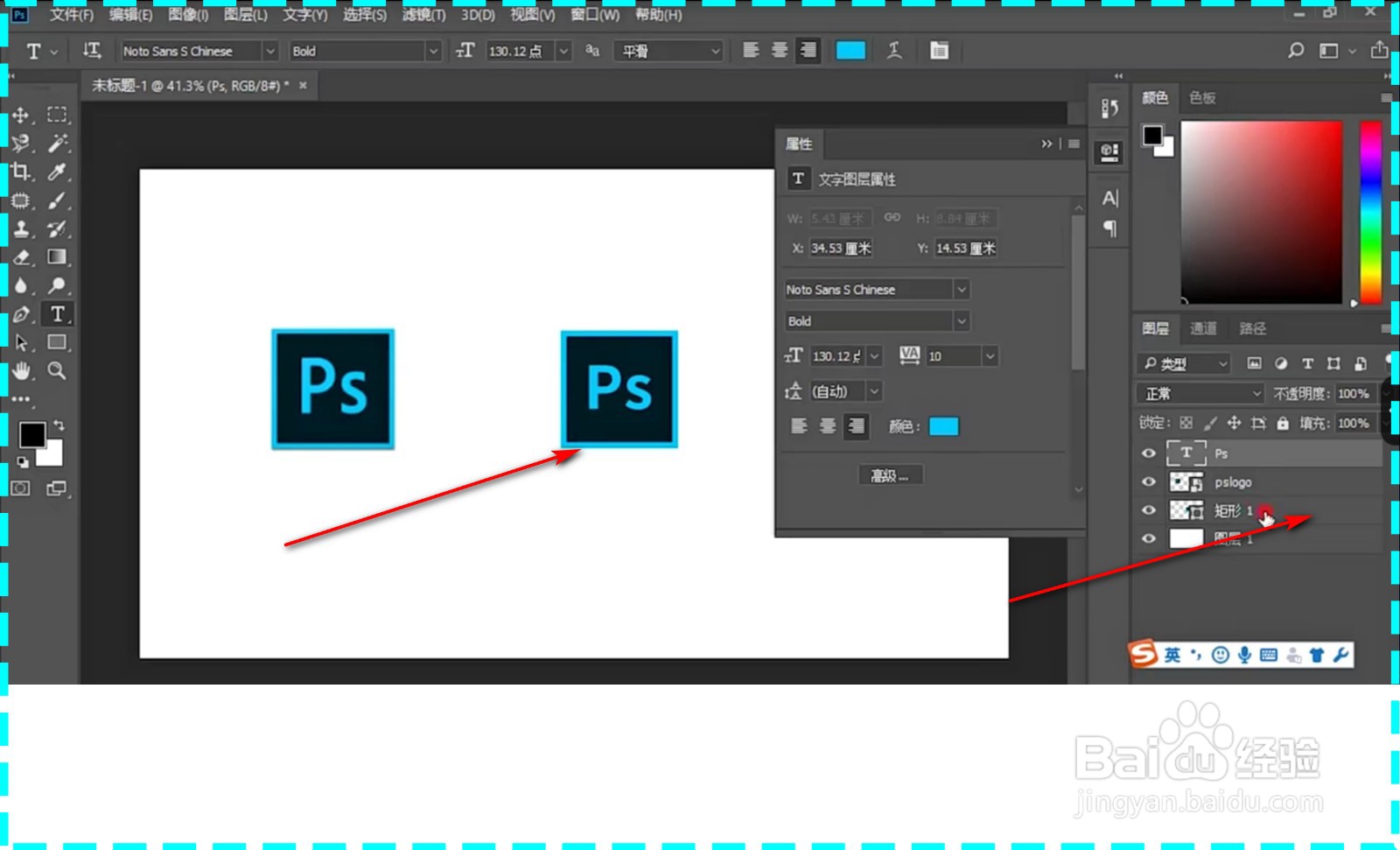Select the Eraser tool
The image size is (1400, 850).
pos(21,257)
